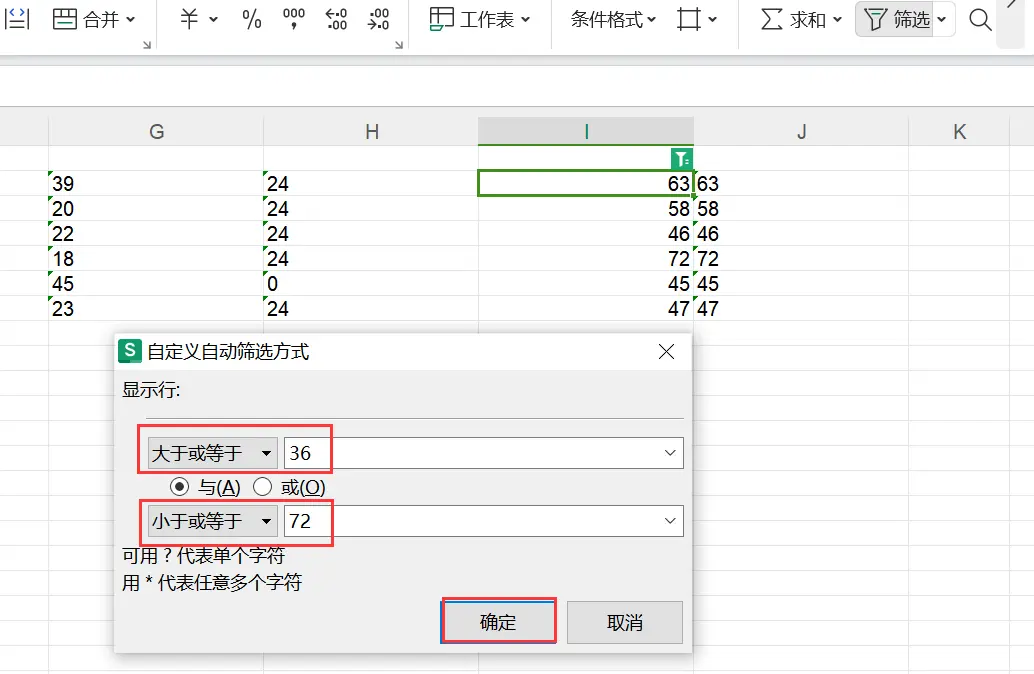Click the cell style frame icon
1034x674 pixels.
689,19
